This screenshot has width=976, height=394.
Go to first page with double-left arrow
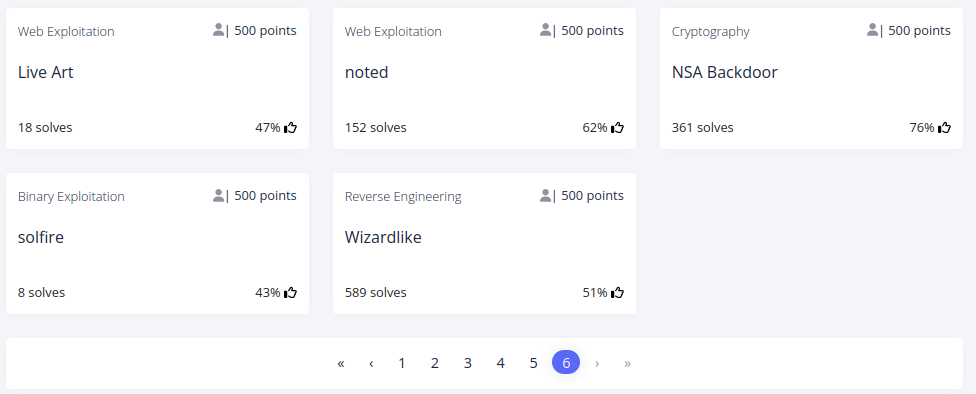click(x=340, y=363)
